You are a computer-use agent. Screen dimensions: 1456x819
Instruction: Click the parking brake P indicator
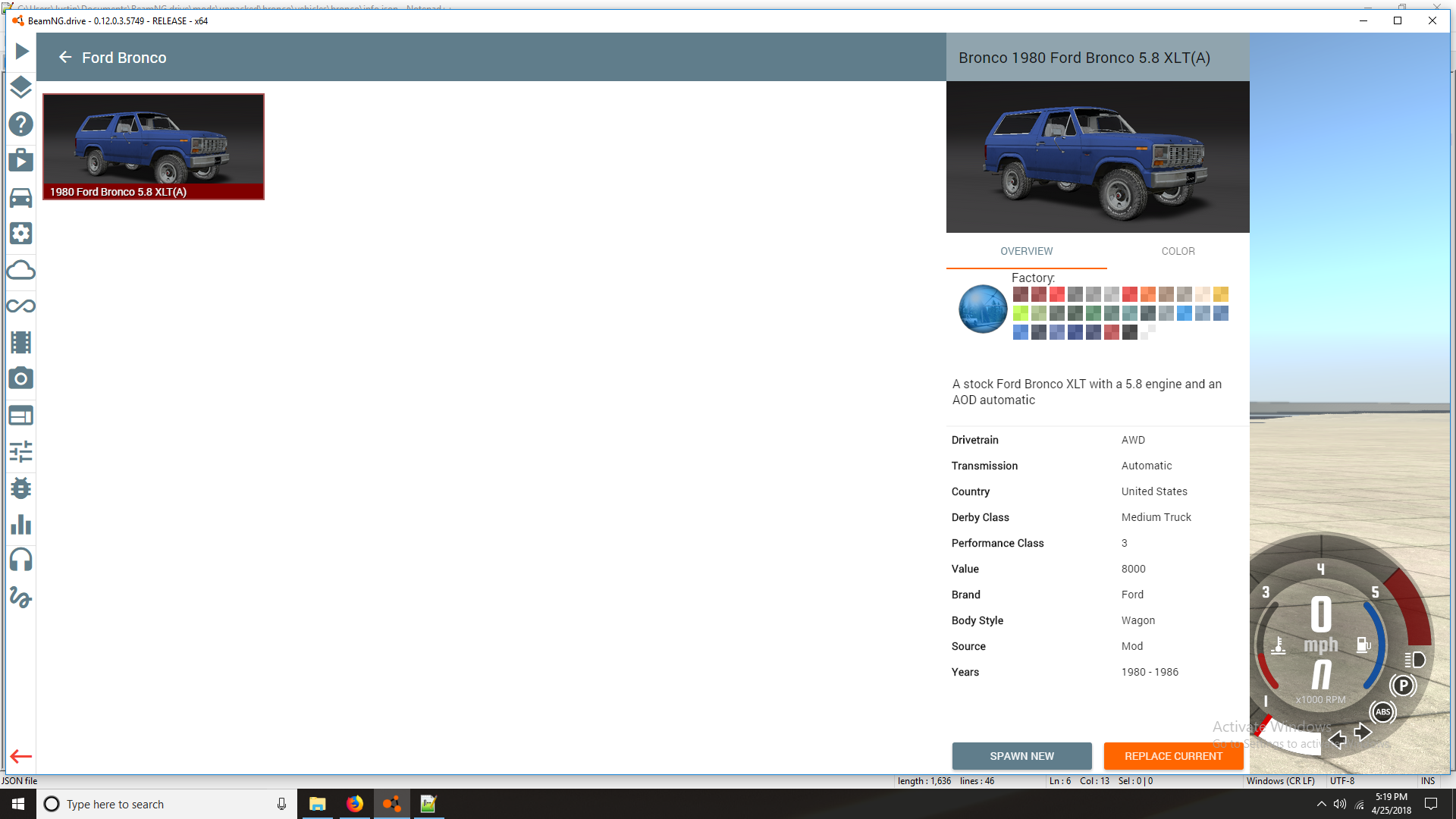click(1403, 686)
